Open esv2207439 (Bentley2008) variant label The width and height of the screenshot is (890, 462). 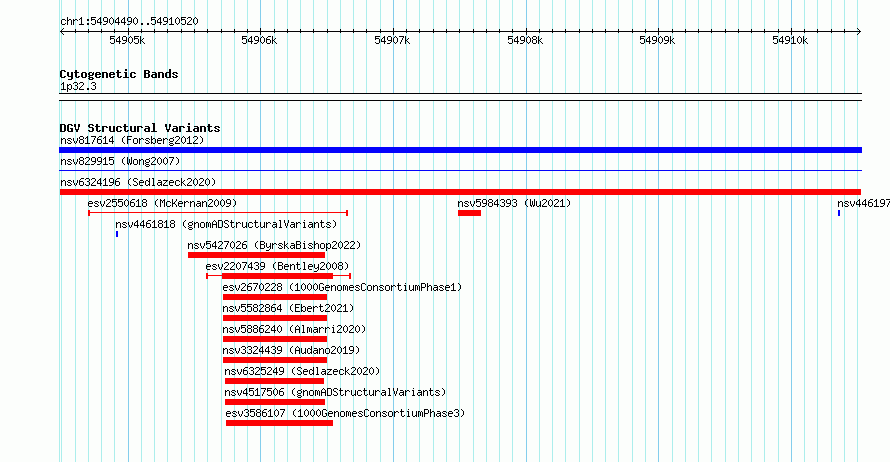[x=277, y=266]
